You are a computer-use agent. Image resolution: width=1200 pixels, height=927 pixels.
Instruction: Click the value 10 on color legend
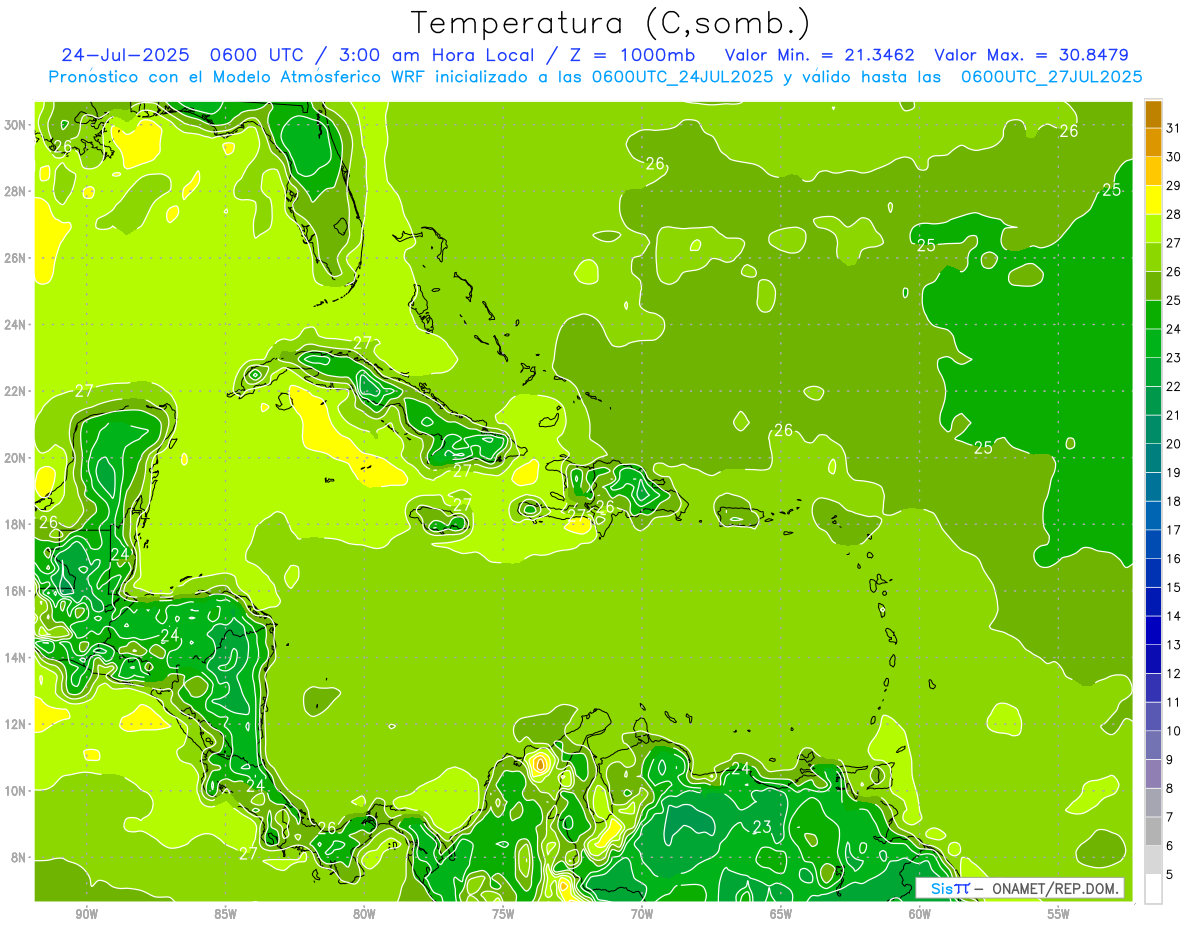(x=1174, y=730)
